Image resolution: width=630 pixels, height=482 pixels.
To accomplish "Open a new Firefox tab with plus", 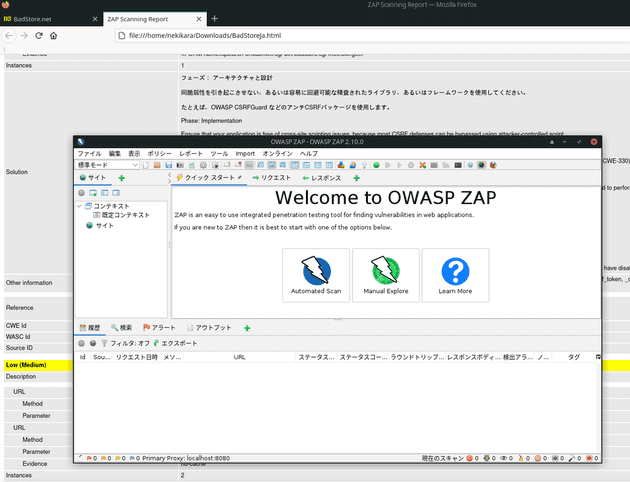I will pyautogui.click(x=215, y=18).
